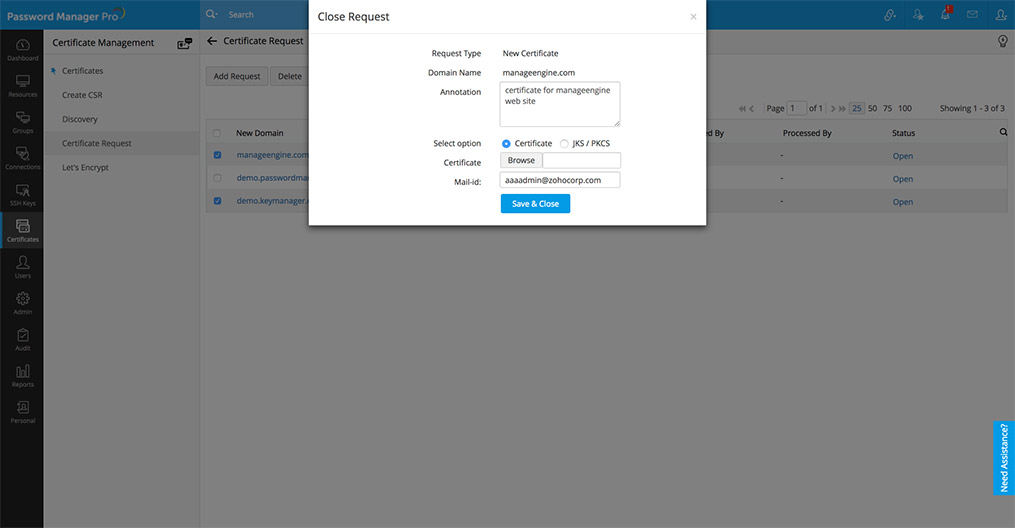Show 100 rows per page
The height and width of the screenshot is (528, 1015).
pos(905,108)
